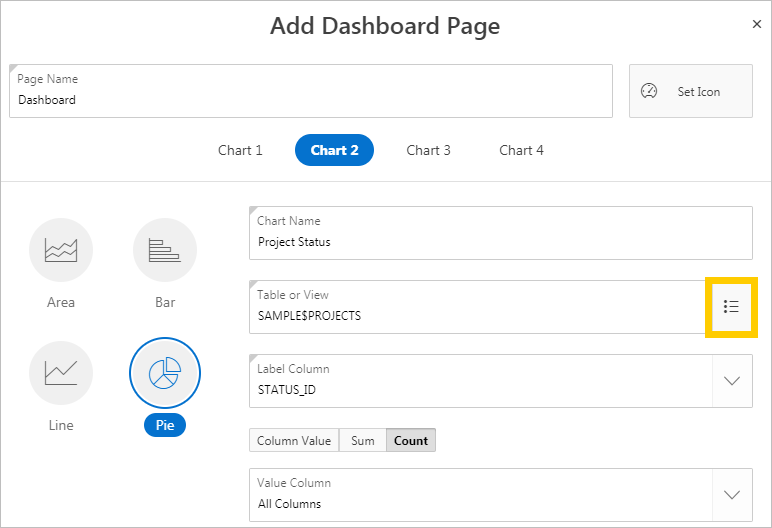Click the Bar label text
This screenshot has height=528, width=772.
pos(165,302)
